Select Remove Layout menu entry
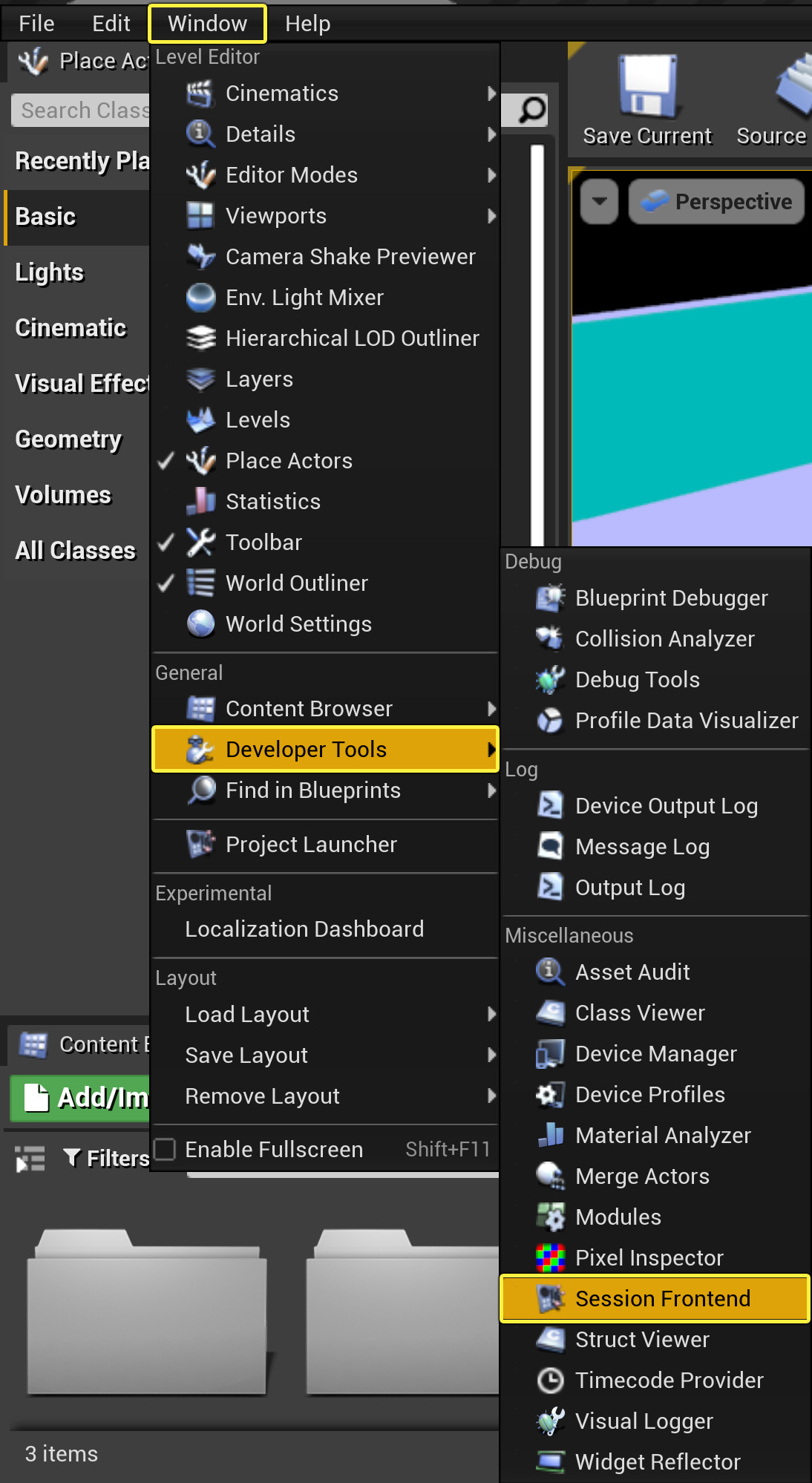The height and width of the screenshot is (1483, 812). coord(325,1096)
